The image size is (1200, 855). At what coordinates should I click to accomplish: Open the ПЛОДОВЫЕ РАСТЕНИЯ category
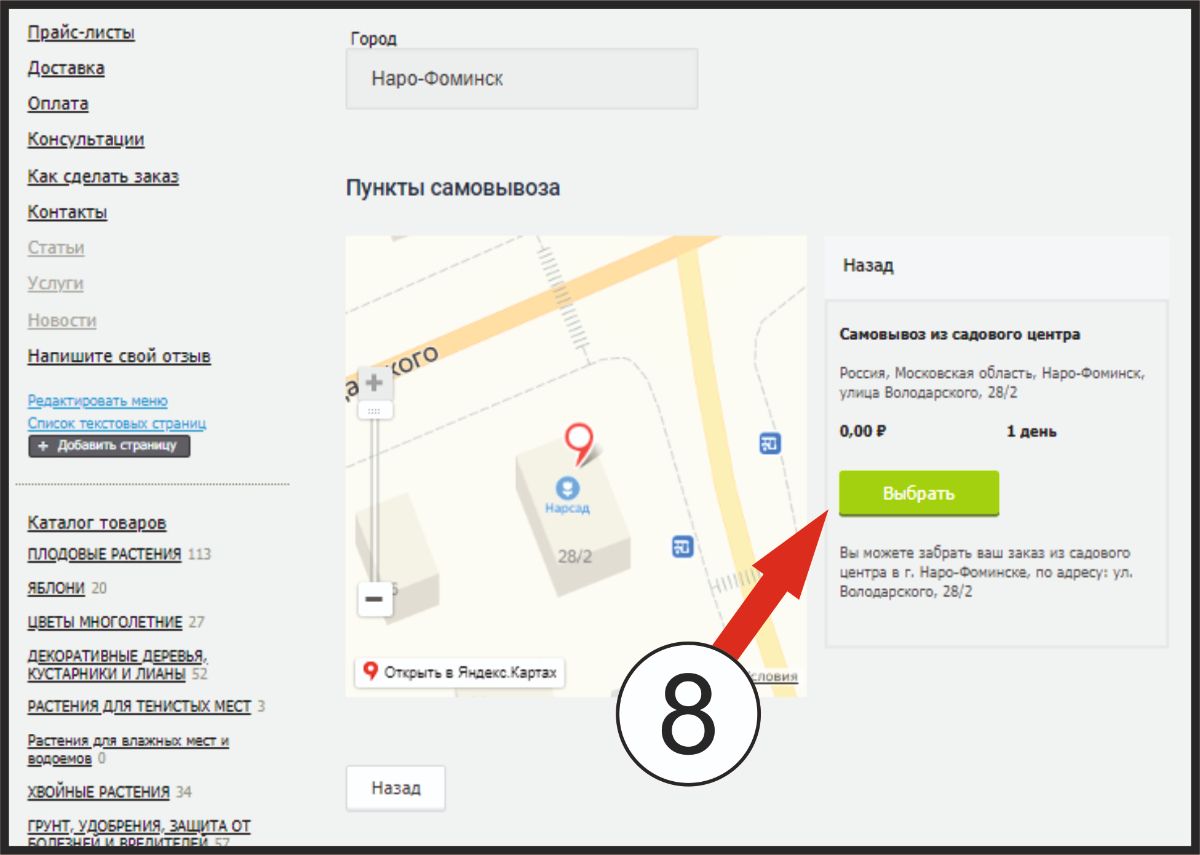(104, 554)
